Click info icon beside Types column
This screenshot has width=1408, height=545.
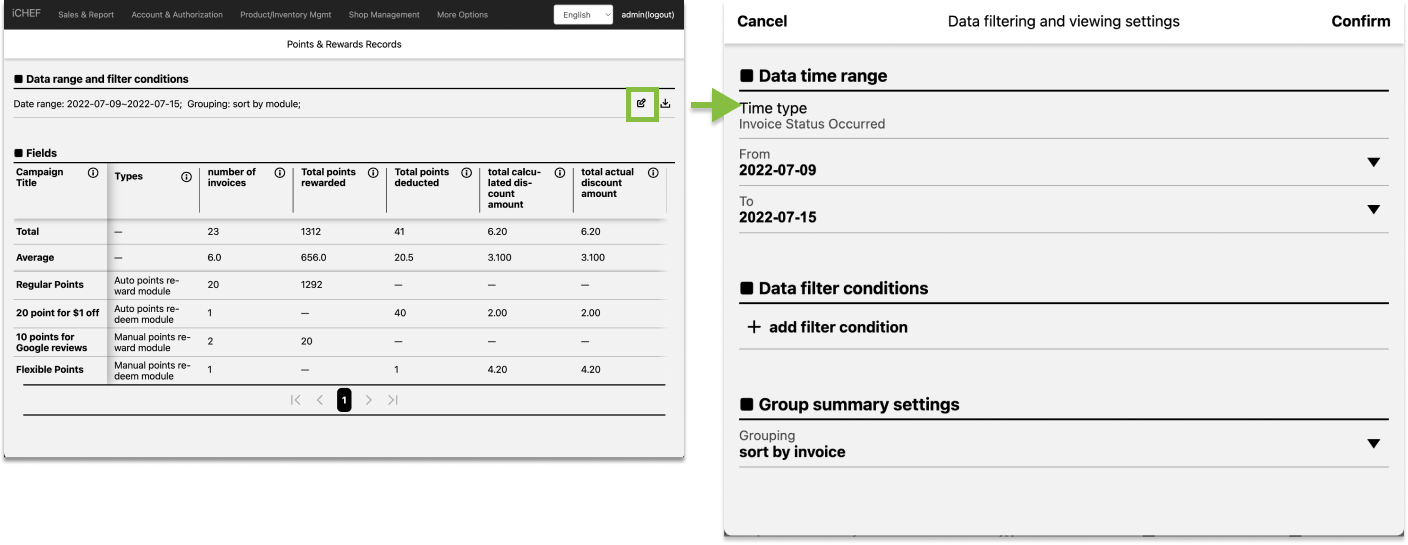point(186,177)
